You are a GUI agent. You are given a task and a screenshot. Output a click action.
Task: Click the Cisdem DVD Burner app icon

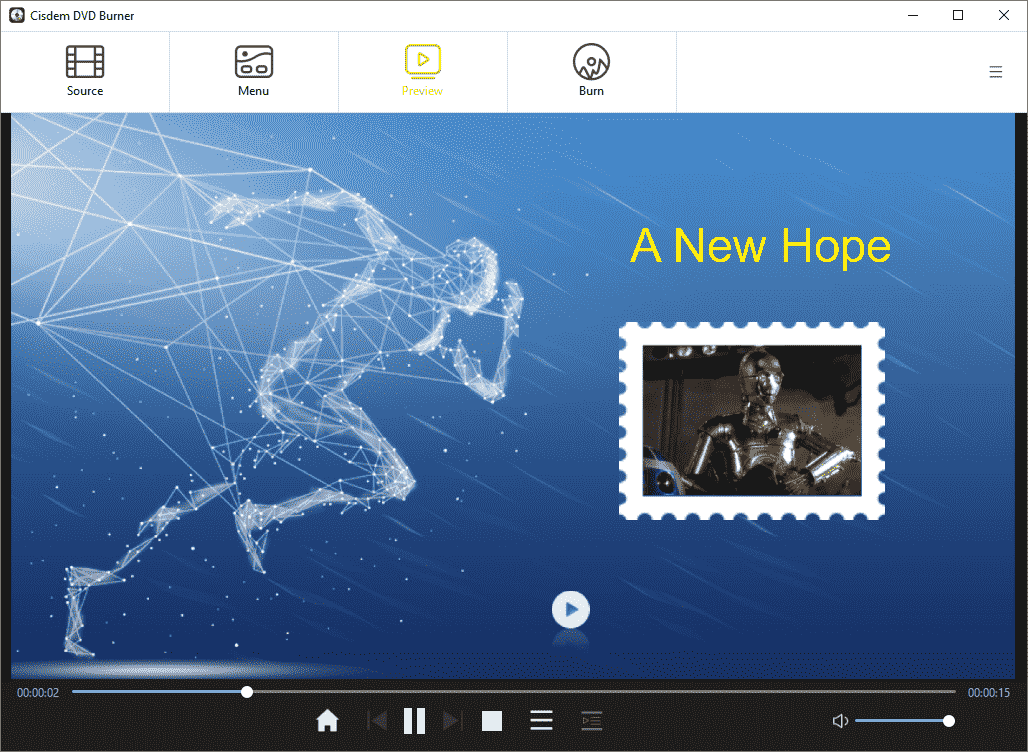coord(16,15)
